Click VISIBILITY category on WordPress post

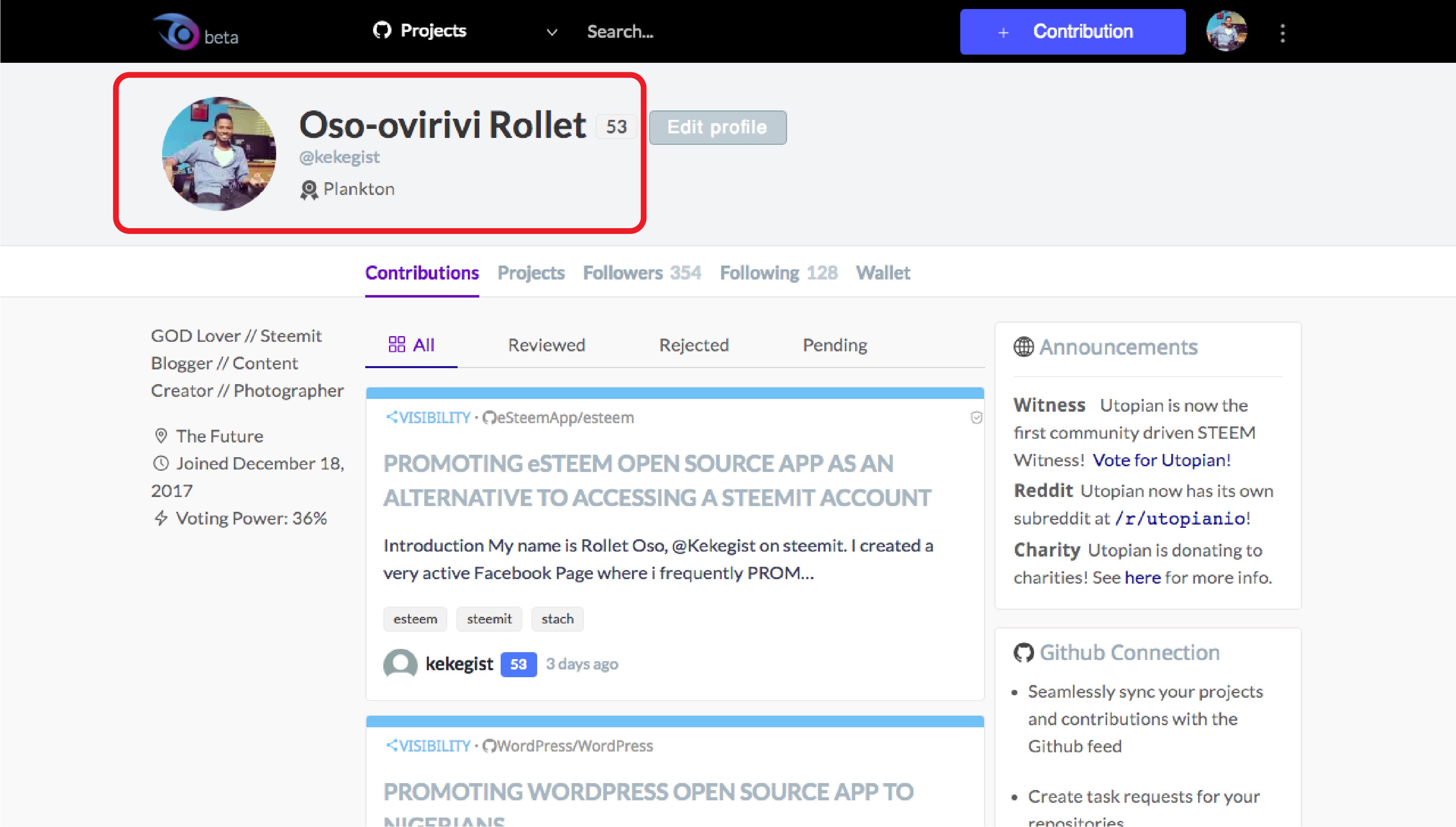(x=435, y=746)
